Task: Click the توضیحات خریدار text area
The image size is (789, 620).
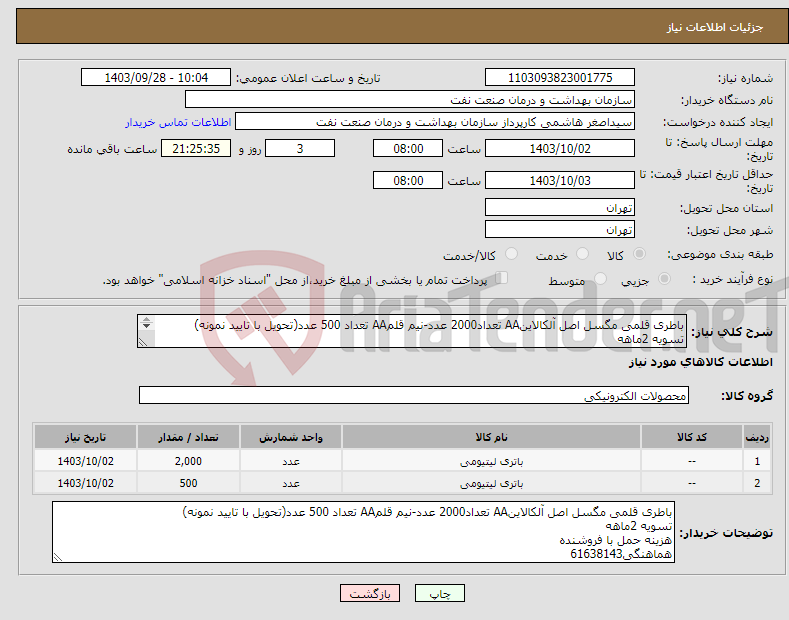Action: [363, 532]
